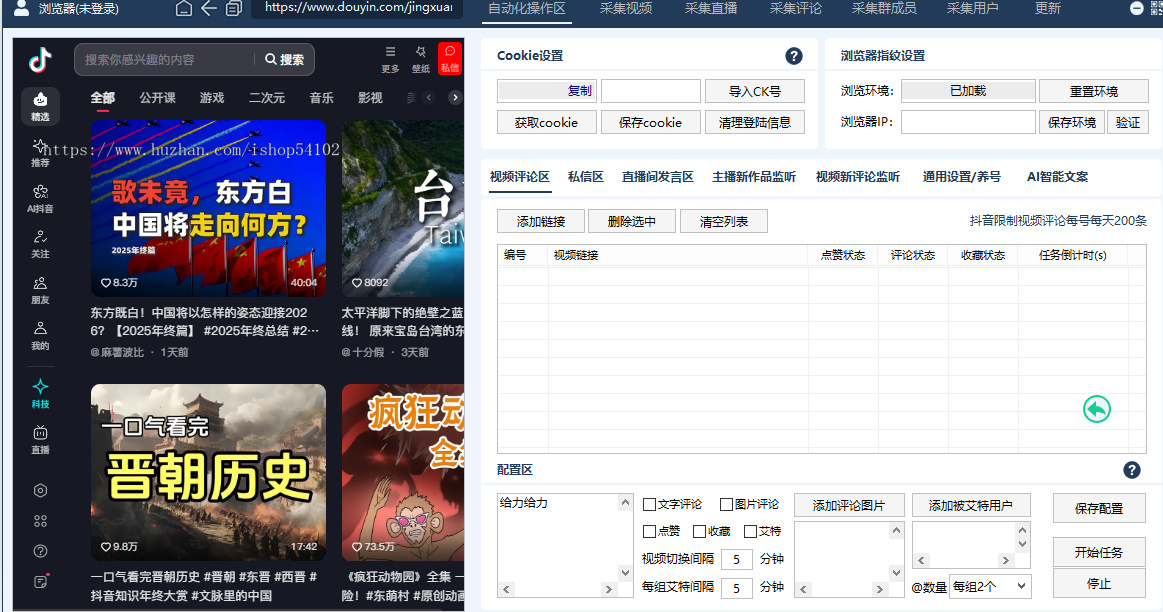The height and width of the screenshot is (612, 1163).
Task: Click the hexagon settings icon in sidebar
Action: 40,490
